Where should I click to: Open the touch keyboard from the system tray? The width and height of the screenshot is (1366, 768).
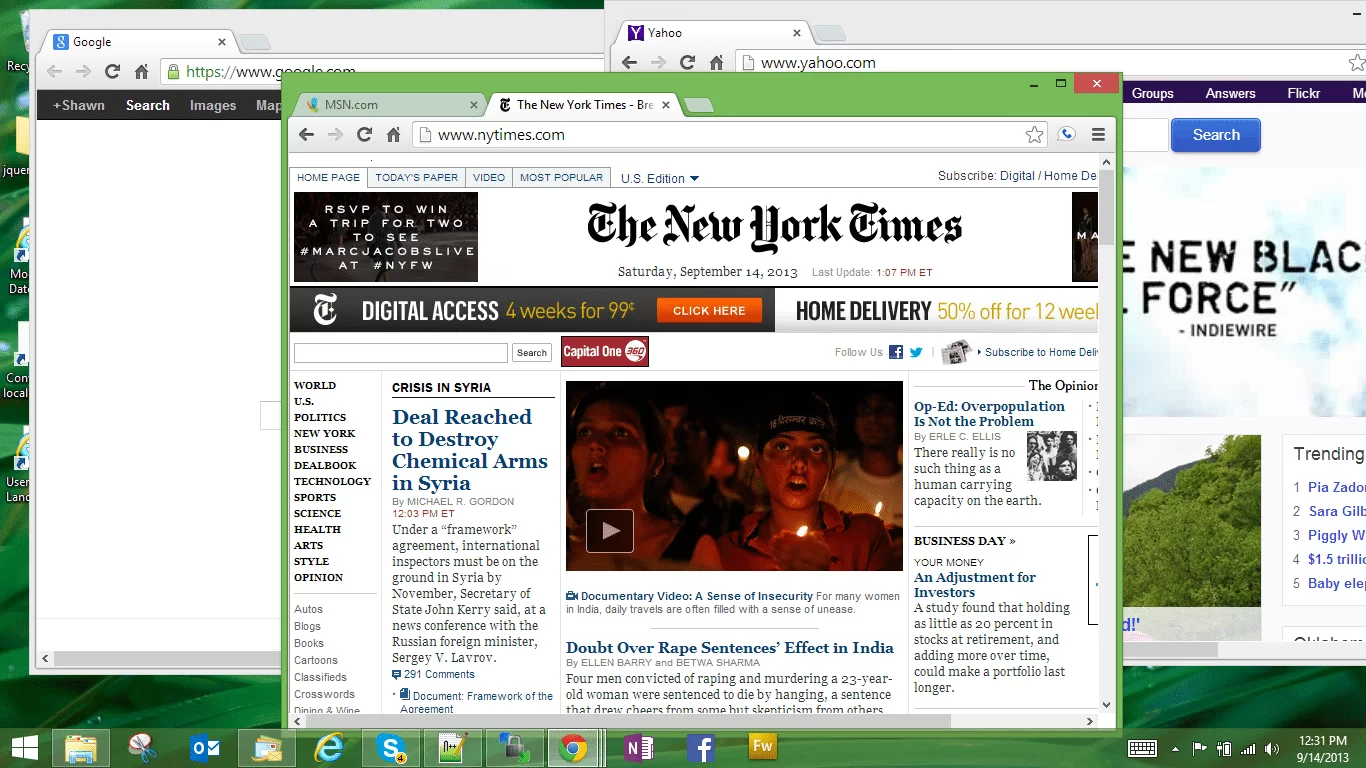tap(1142, 748)
